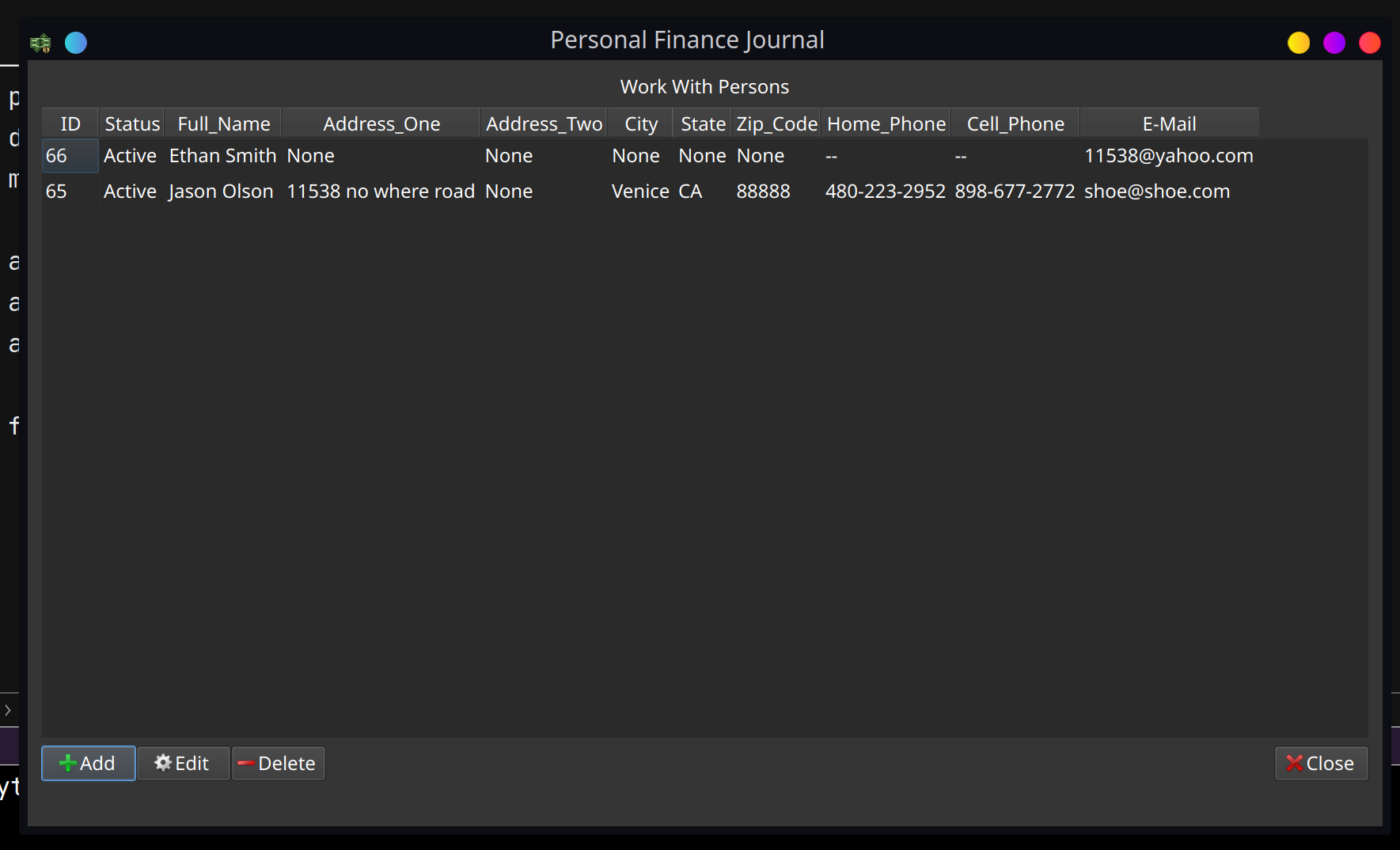
Task: Click the shoe@shoe.com email cell
Action: point(1156,192)
